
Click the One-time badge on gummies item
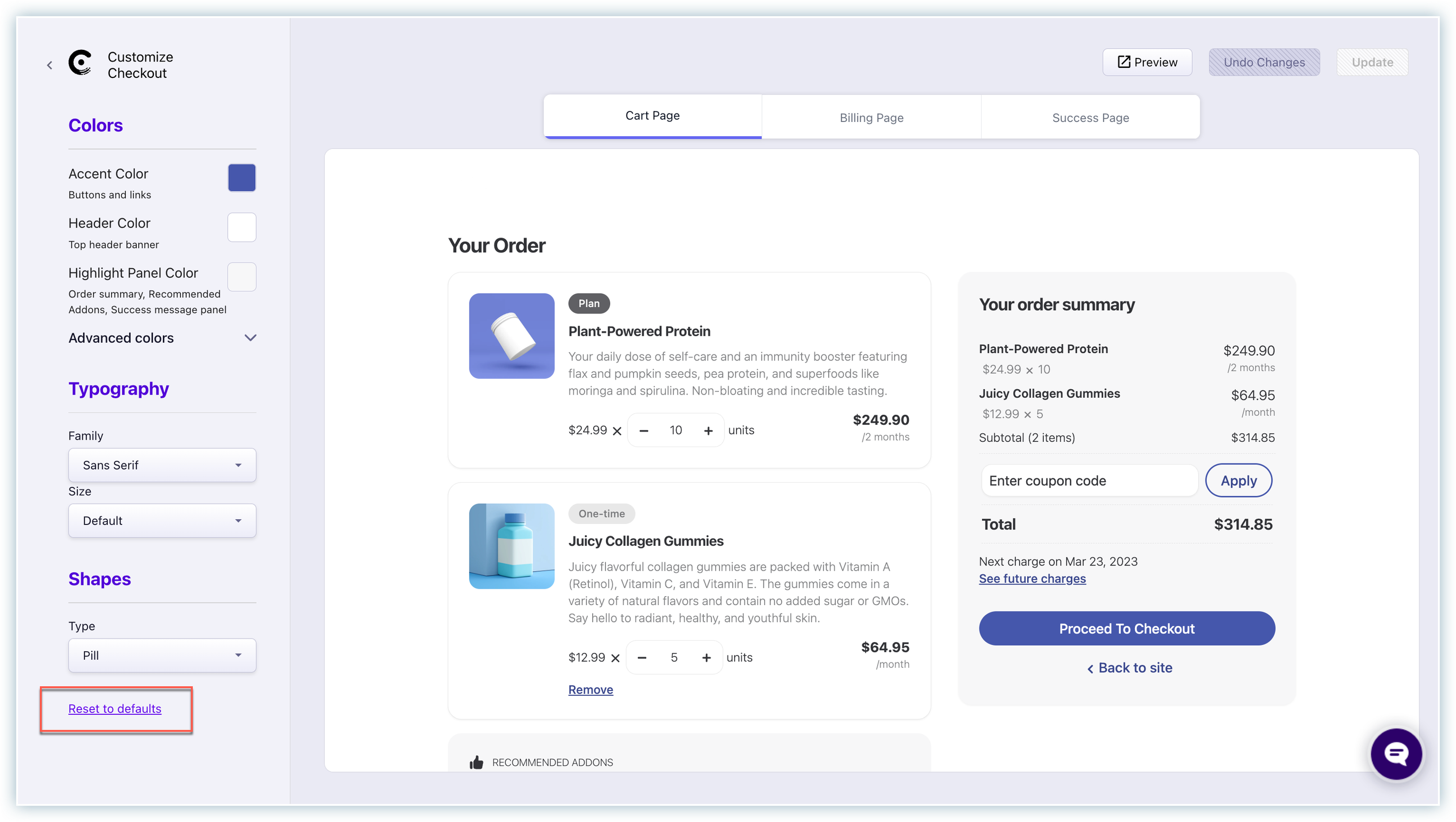point(601,513)
